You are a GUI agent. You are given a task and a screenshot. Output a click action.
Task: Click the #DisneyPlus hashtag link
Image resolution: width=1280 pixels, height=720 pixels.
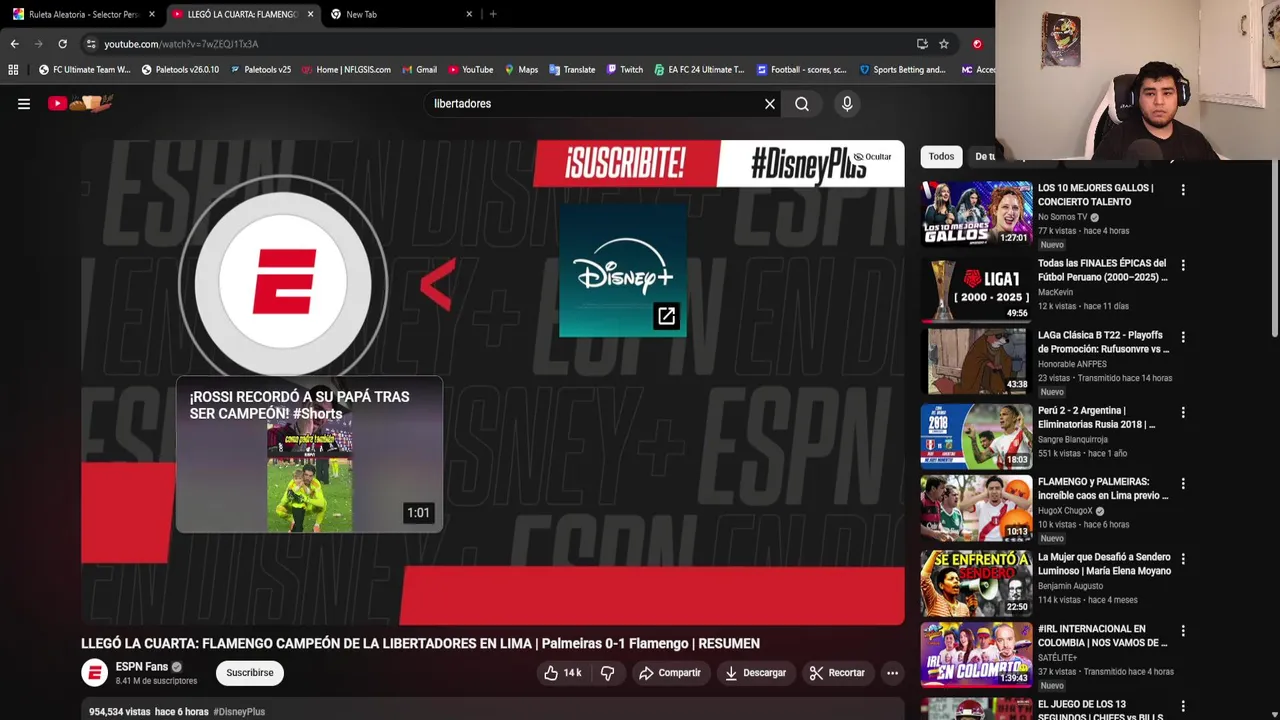pos(239,712)
